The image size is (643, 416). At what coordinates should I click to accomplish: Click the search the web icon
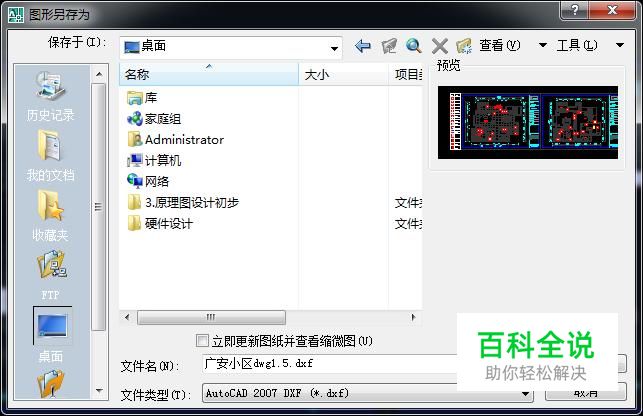coord(414,46)
